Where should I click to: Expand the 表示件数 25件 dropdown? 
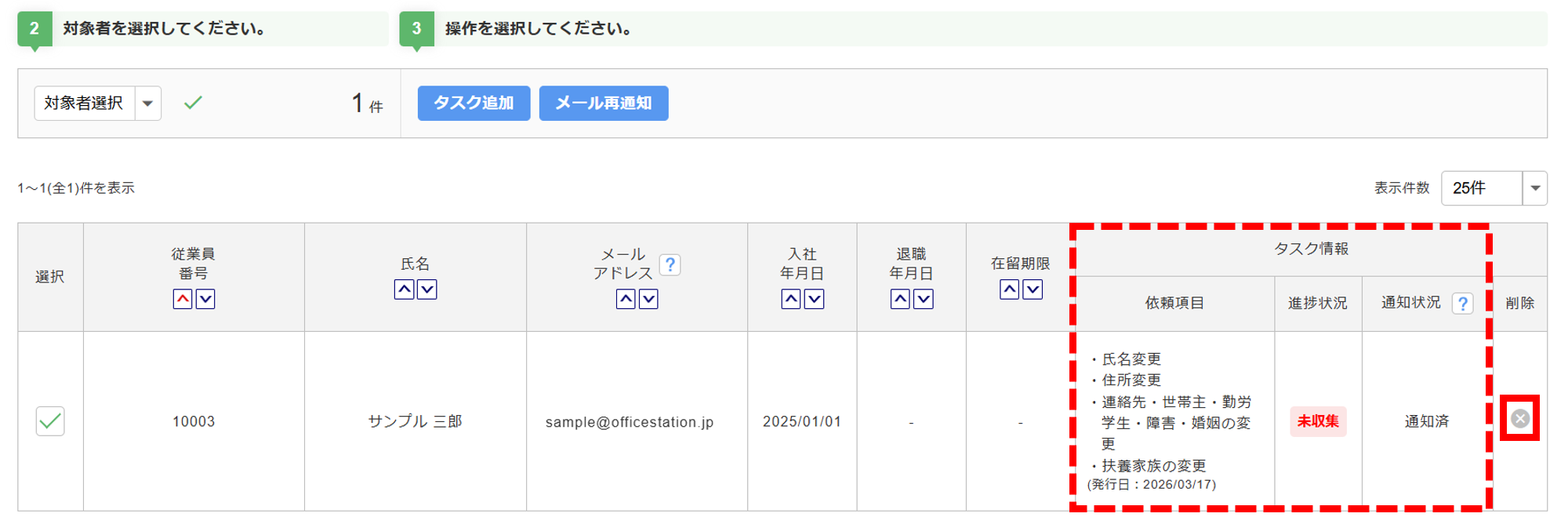pyautogui.click(x=1534, y=188)
